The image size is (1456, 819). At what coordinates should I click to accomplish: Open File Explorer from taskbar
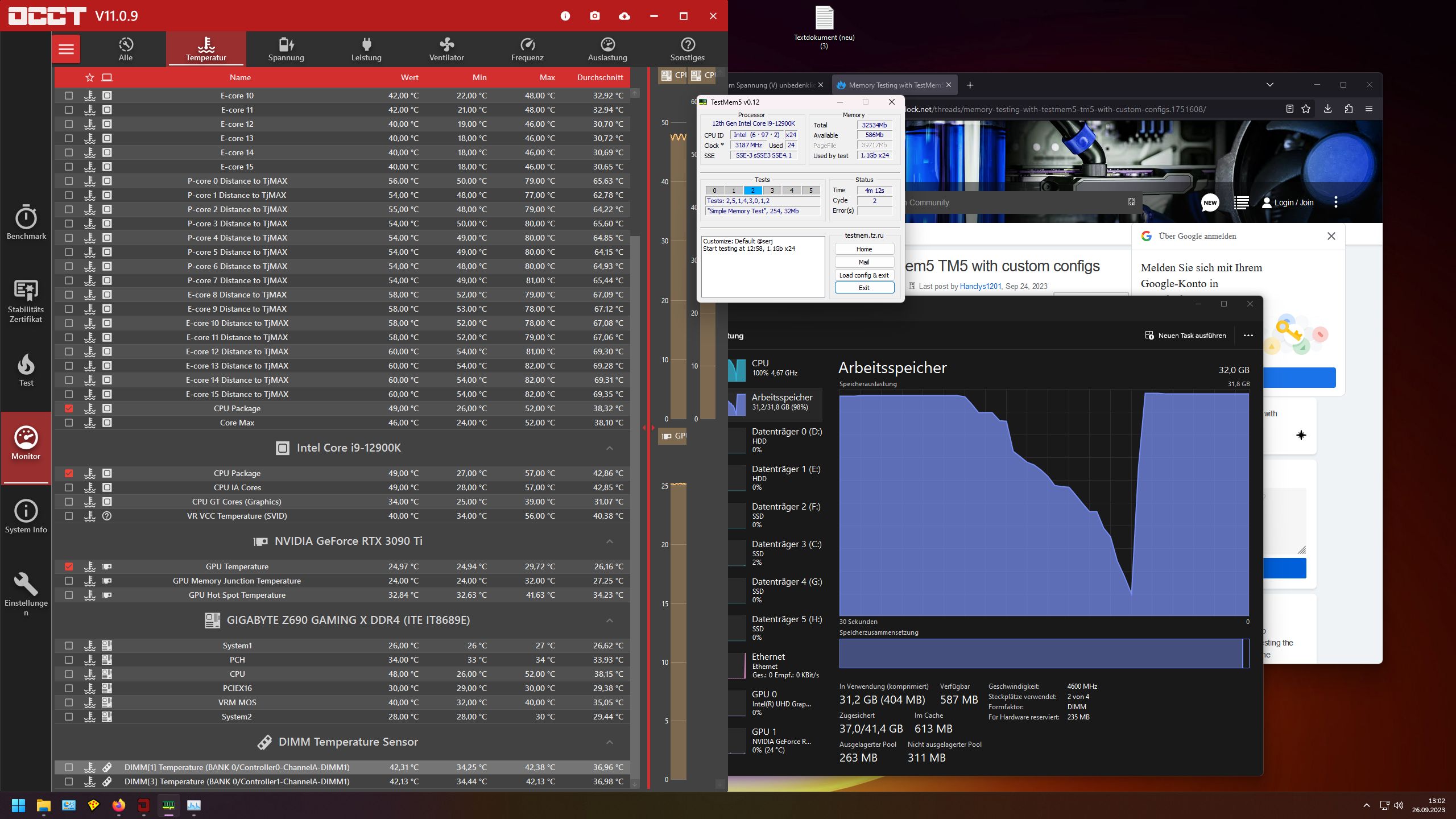pyautogui.click(x=44, y=805)
